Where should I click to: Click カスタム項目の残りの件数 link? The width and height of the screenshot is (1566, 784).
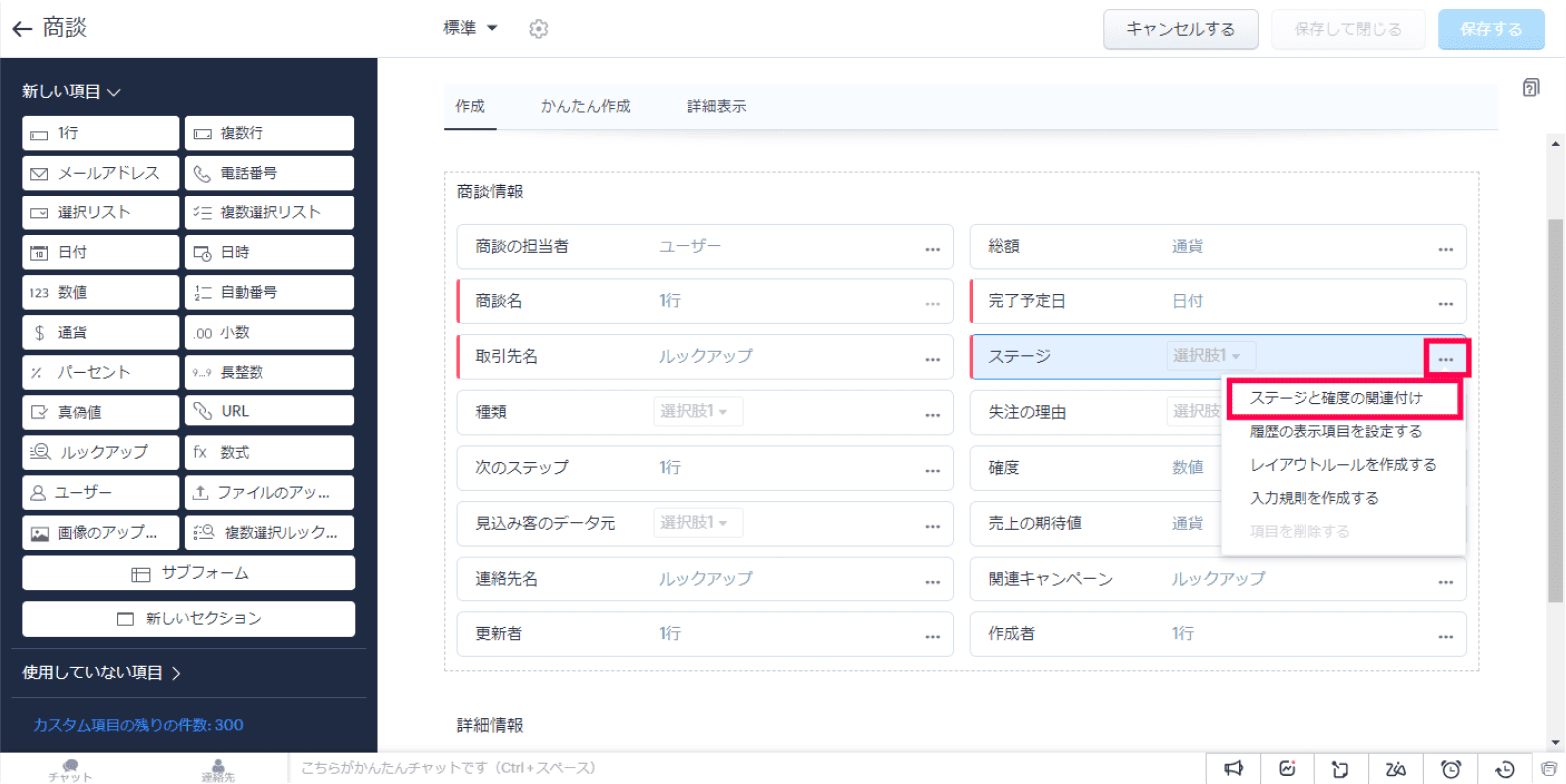point(138,725)
